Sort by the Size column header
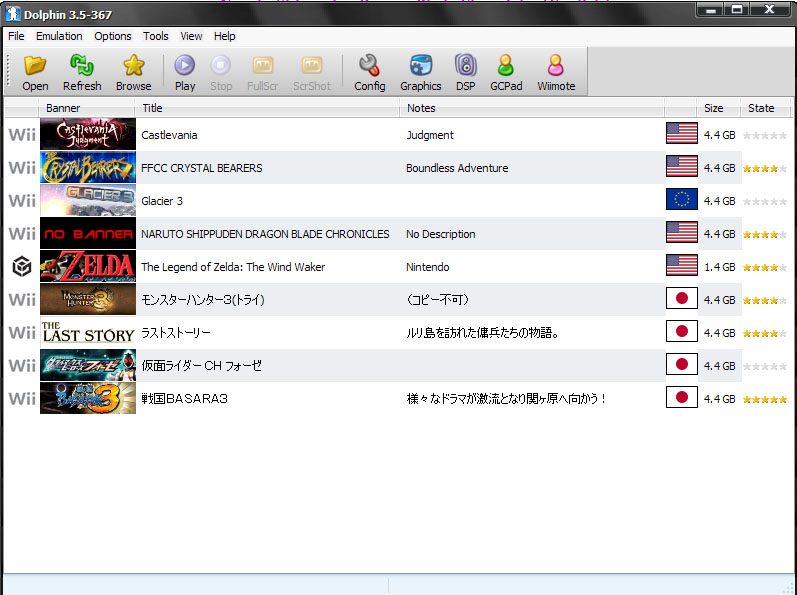 point(718,108)
